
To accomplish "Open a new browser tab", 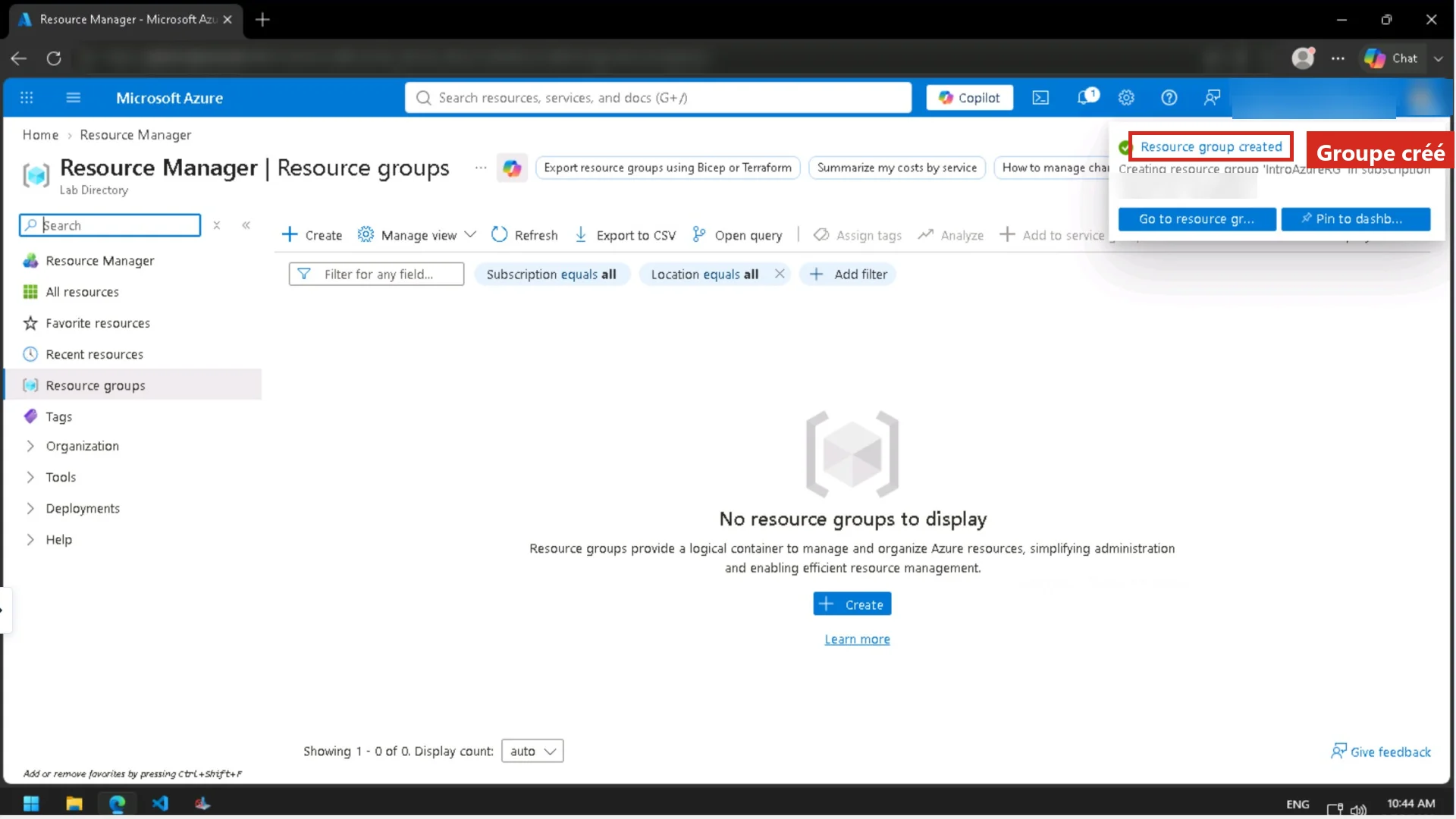I will click(x=262, y=20).
